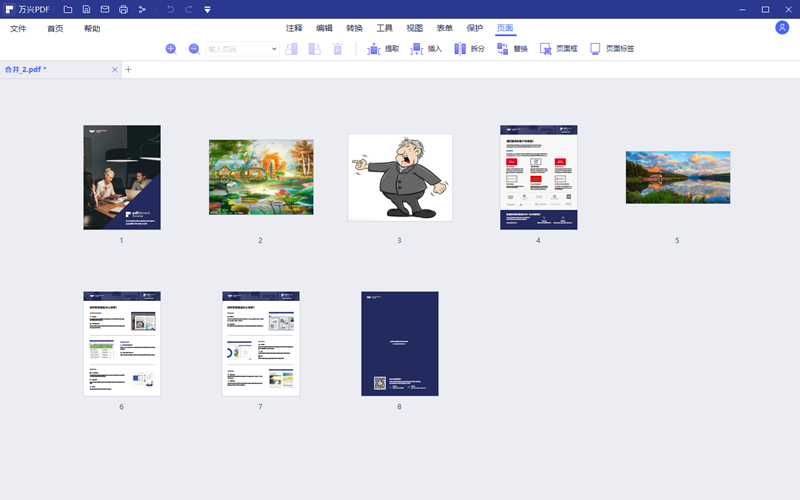Click the zoom in magnifier icon
Image resolution: width=800 pixels, height=500 pixels.
[171, 48]
